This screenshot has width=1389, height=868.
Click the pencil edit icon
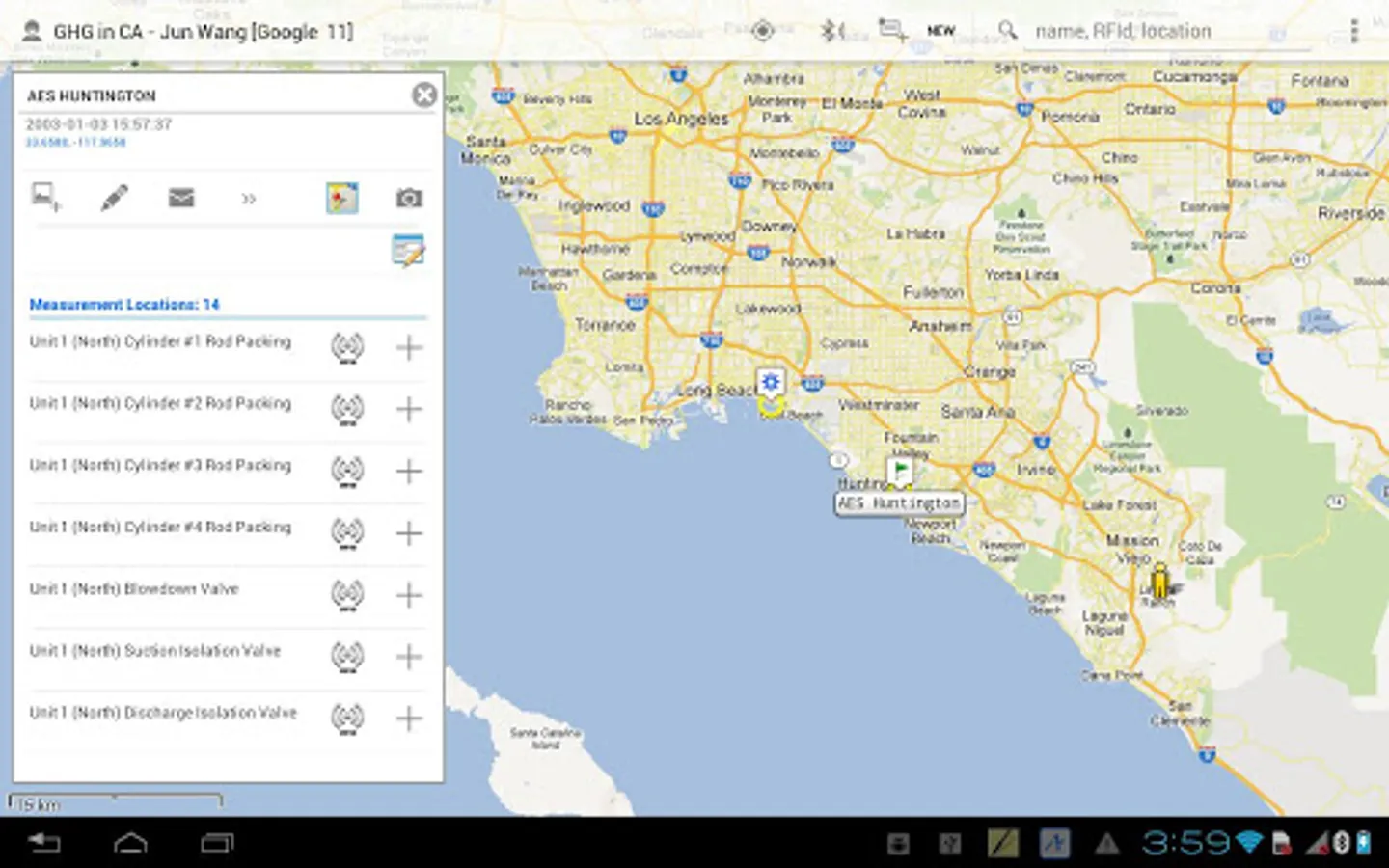pyautogui.click(x=114, y=198)
